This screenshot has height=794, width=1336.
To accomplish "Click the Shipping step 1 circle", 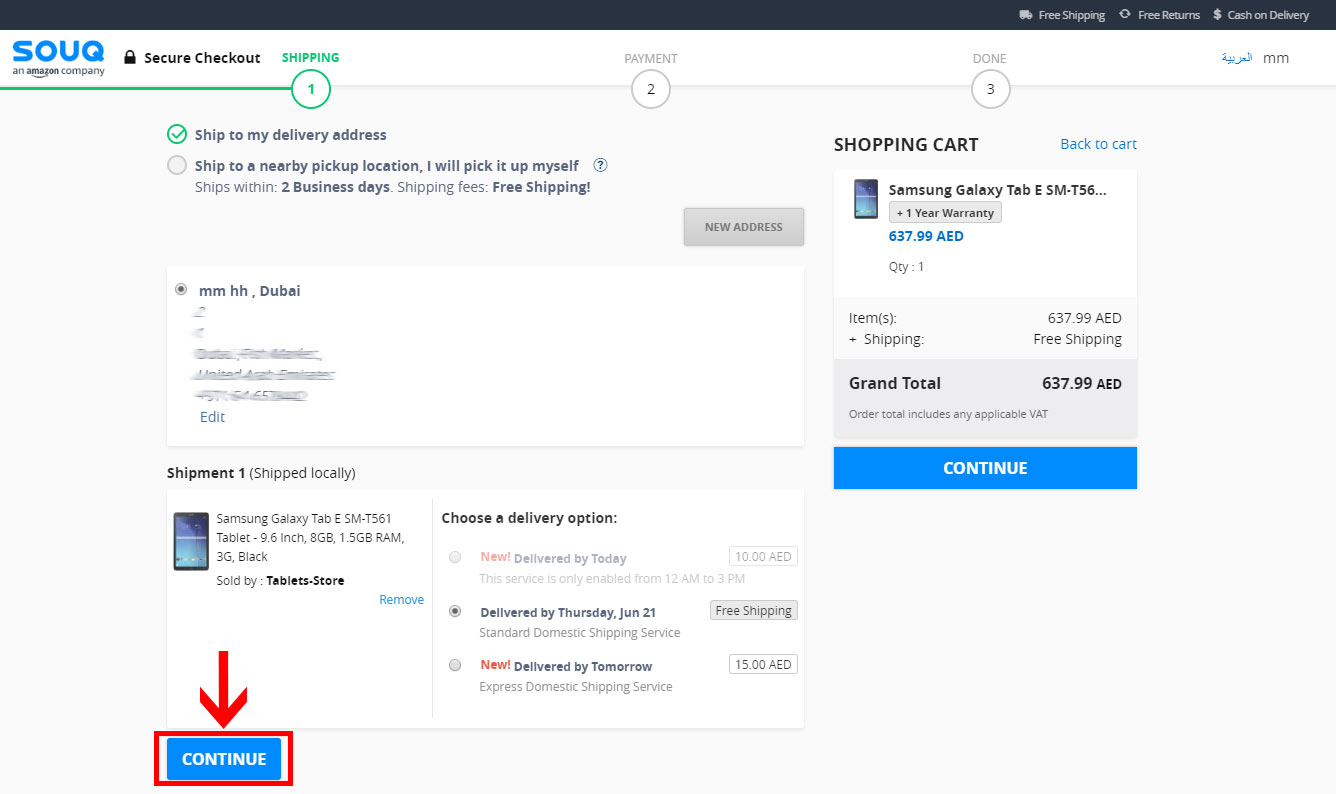I will coord(311,90).
